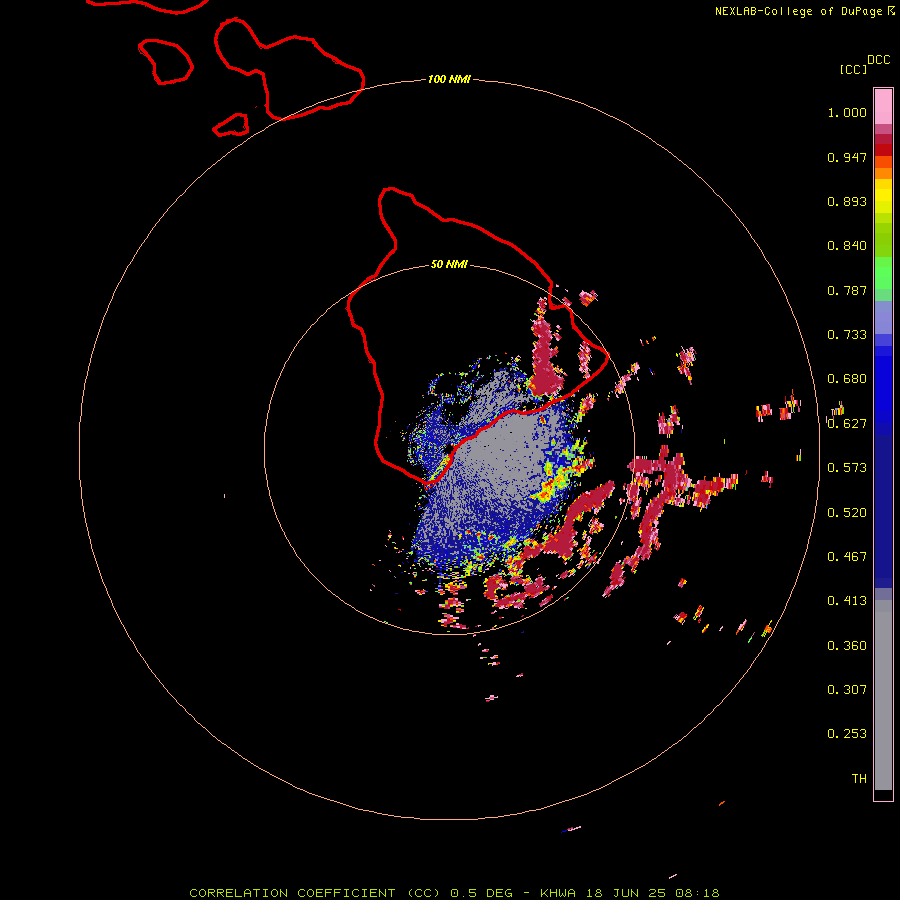
Task: Click the 50 NMI range ring label
Action: click(x=449, y=264)
